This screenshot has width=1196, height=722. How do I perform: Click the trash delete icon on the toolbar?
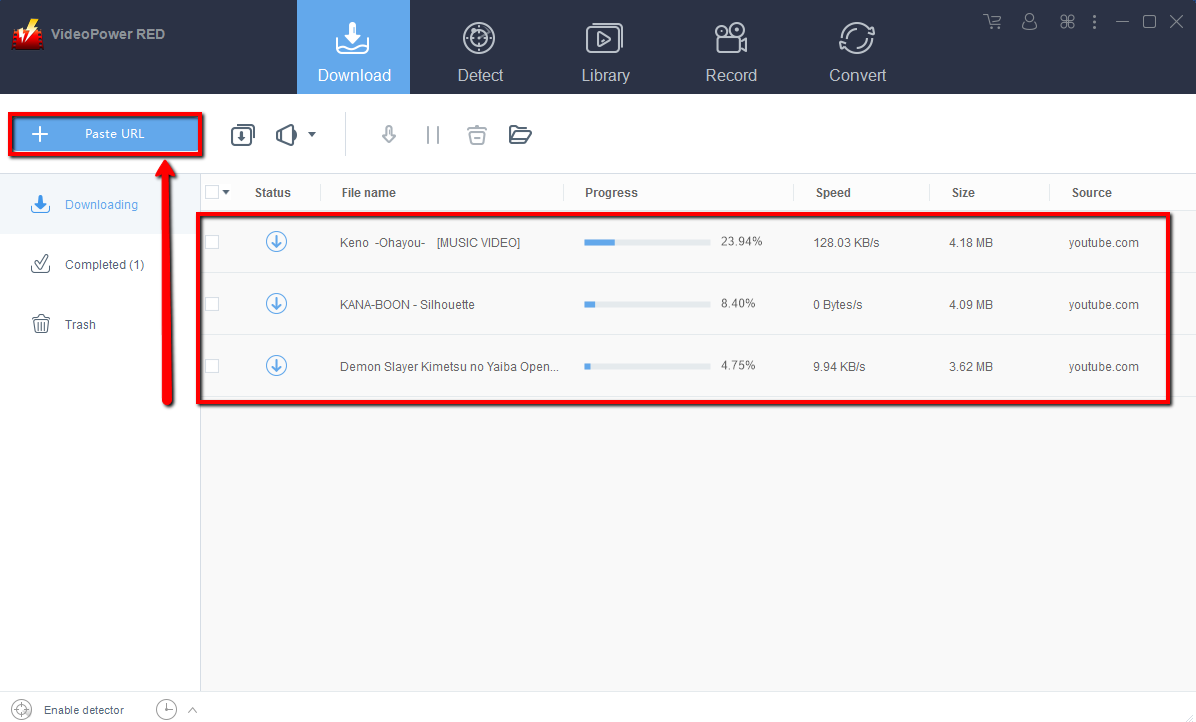[x=476, y=134]
